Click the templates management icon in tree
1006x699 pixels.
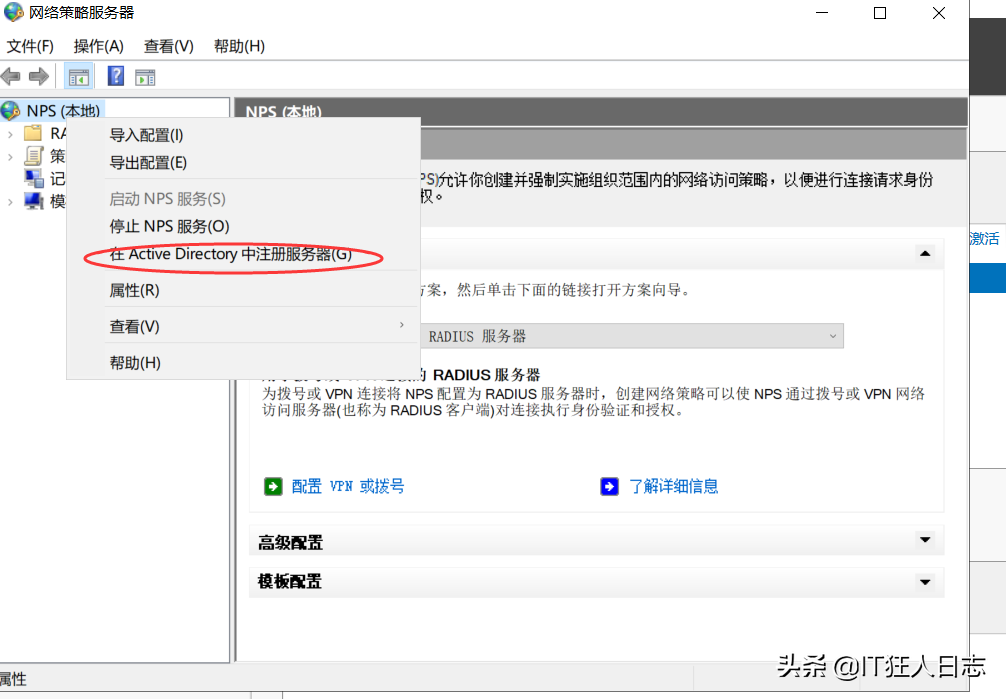33,201
